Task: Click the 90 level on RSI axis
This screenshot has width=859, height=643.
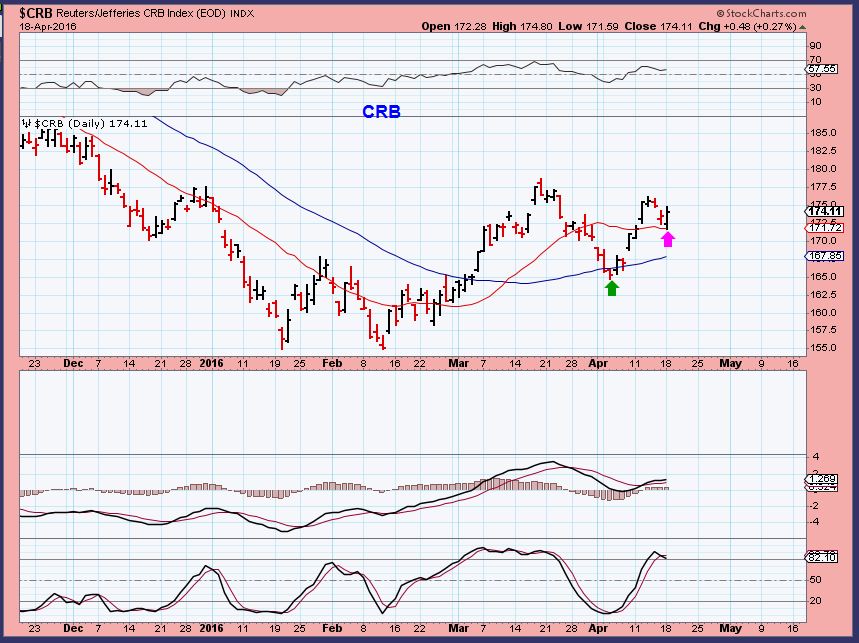Action: click(815, 45)
